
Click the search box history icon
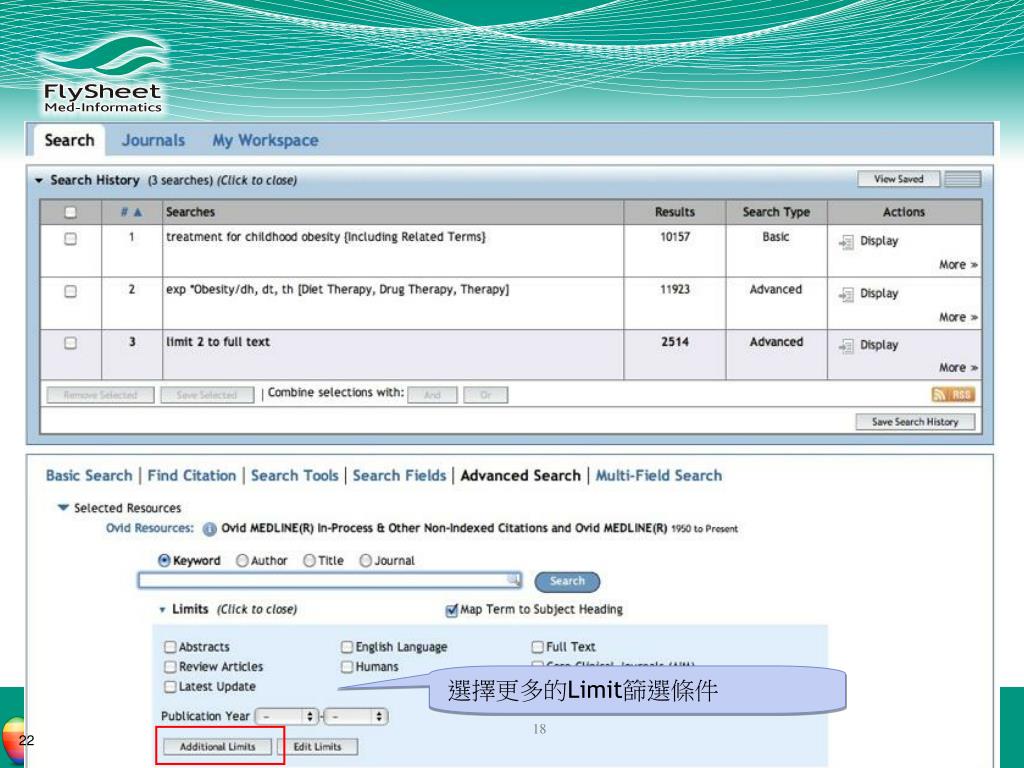click(x=514, y=579)
